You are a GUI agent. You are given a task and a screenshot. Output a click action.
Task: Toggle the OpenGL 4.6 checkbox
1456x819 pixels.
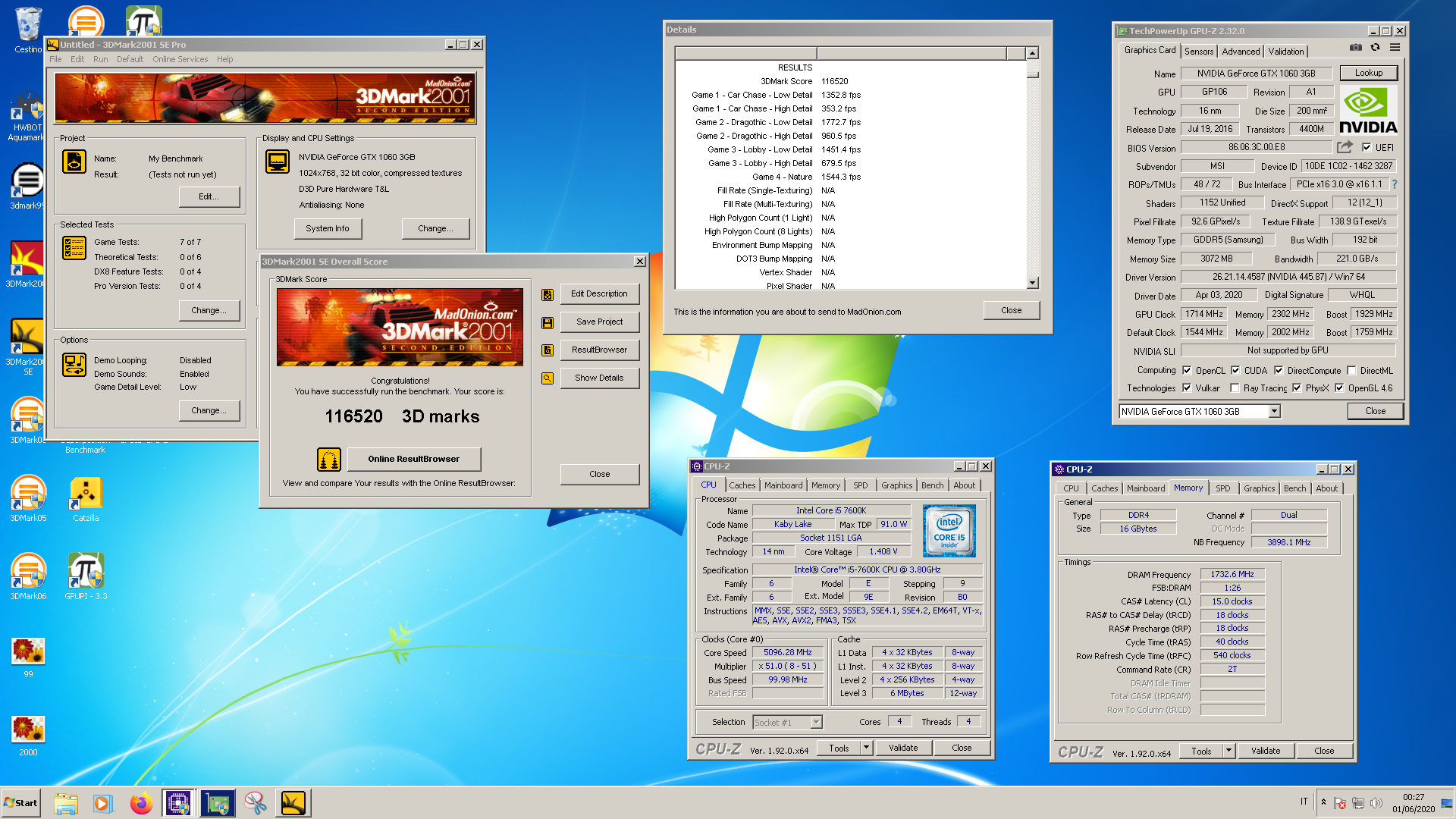1339,388
